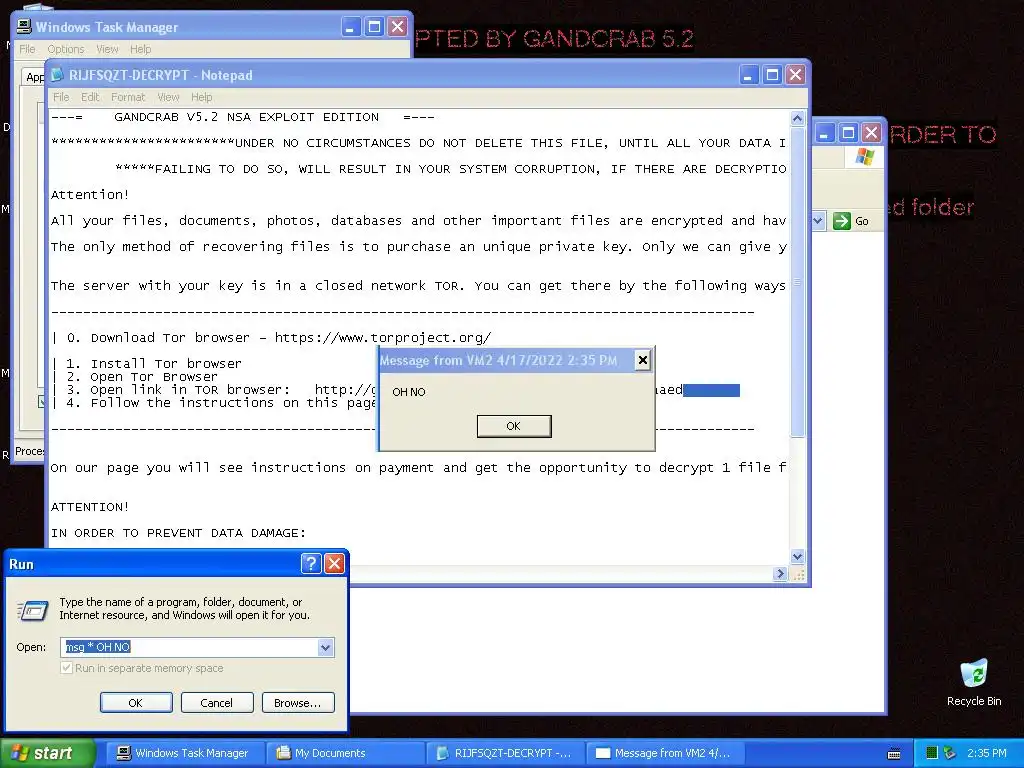1024x768 pixels.
Task: Maximize the Notepad window
Action: click(x=772, y=75)
